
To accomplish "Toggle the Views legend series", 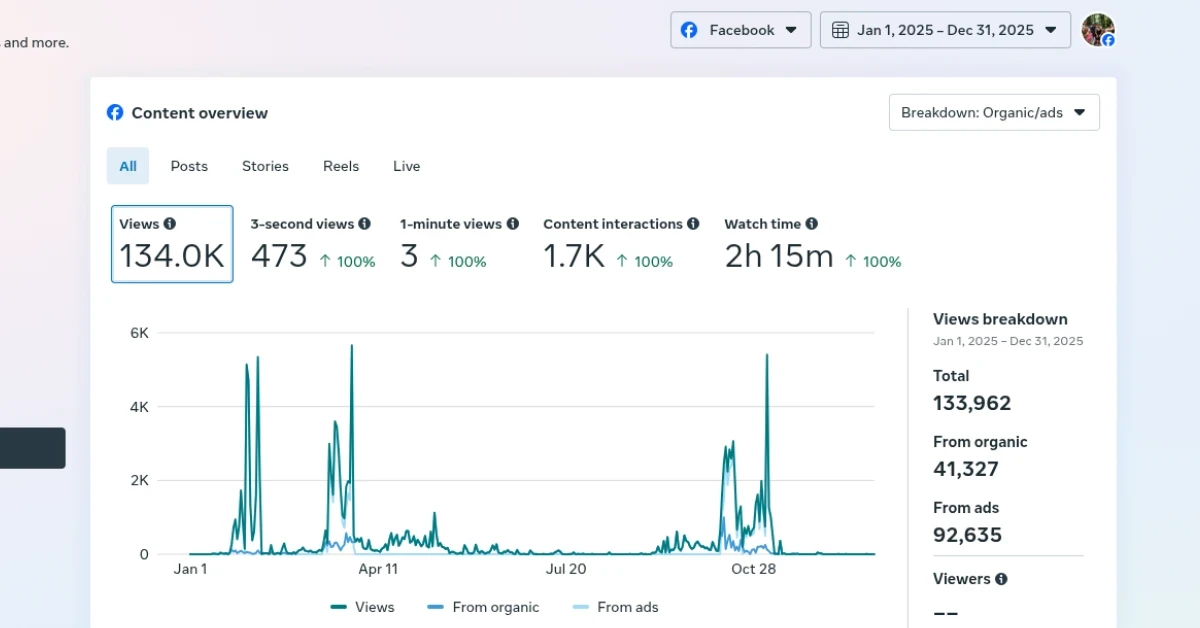I will 362,607.
